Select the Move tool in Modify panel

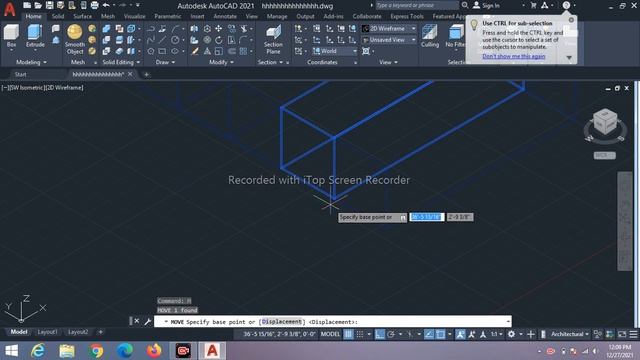tap(219, 29)
